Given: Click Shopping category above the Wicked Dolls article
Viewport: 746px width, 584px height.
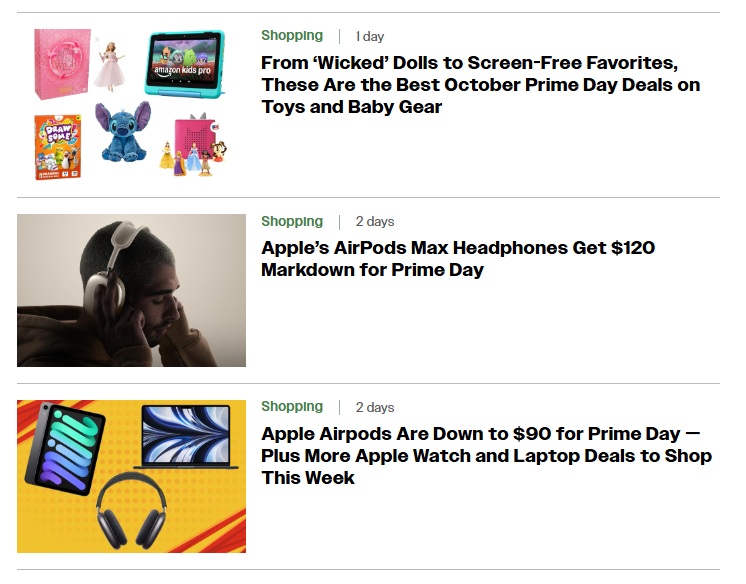Looking at the screenshot, I should [x=292, y=36].
